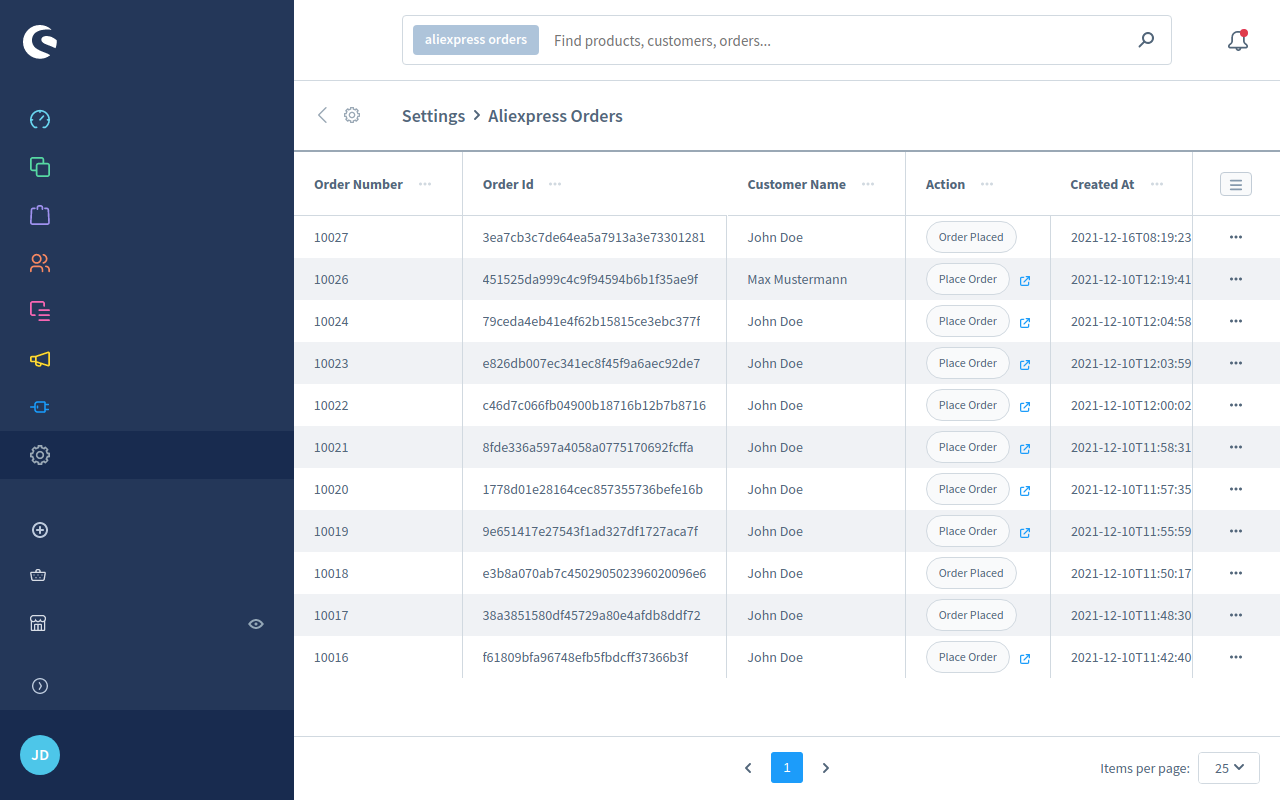The height and width of the screenshot is (800, 1280).
Task: Open the Settings gear in sidebar
Action: point(40,455)
